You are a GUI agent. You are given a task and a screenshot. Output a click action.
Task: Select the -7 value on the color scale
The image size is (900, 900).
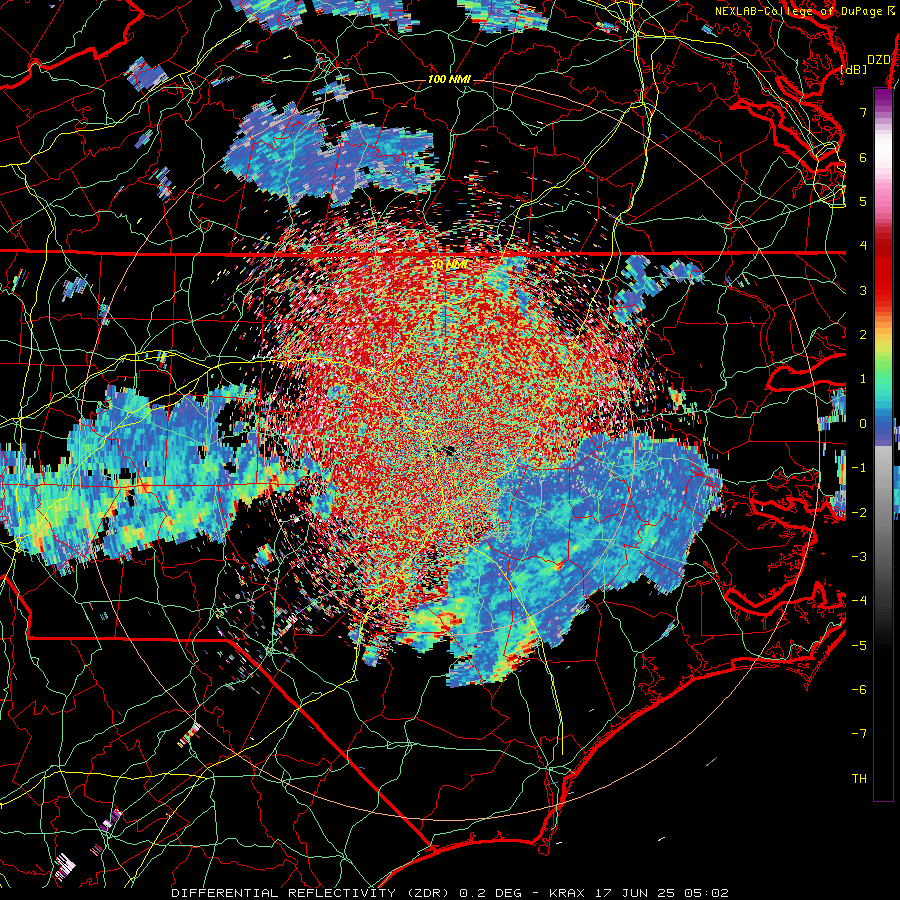click(x=859, y=734)
